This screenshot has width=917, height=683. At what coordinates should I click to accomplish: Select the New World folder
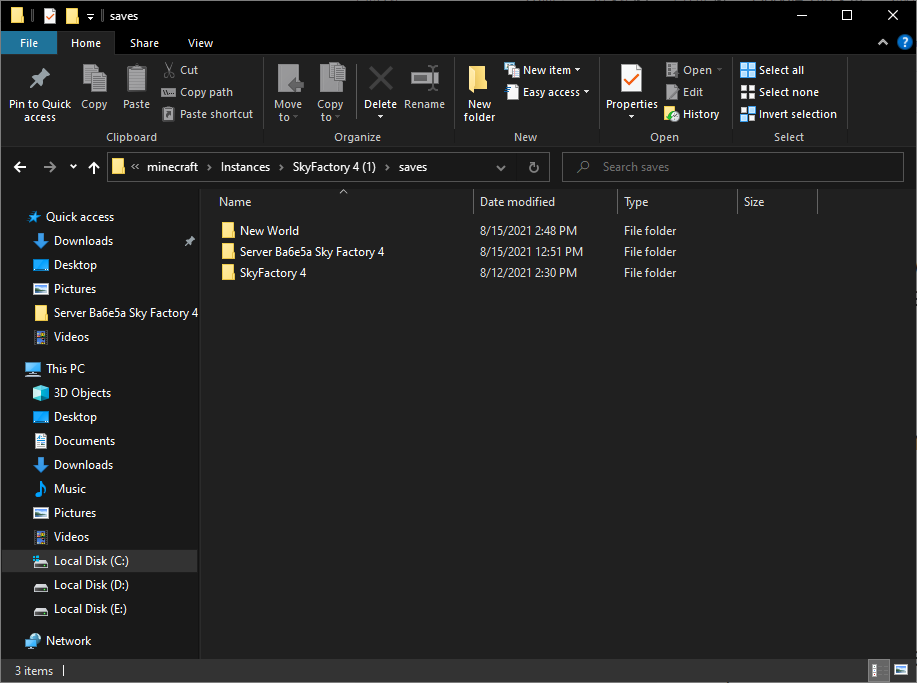click(x=269, y=231)
